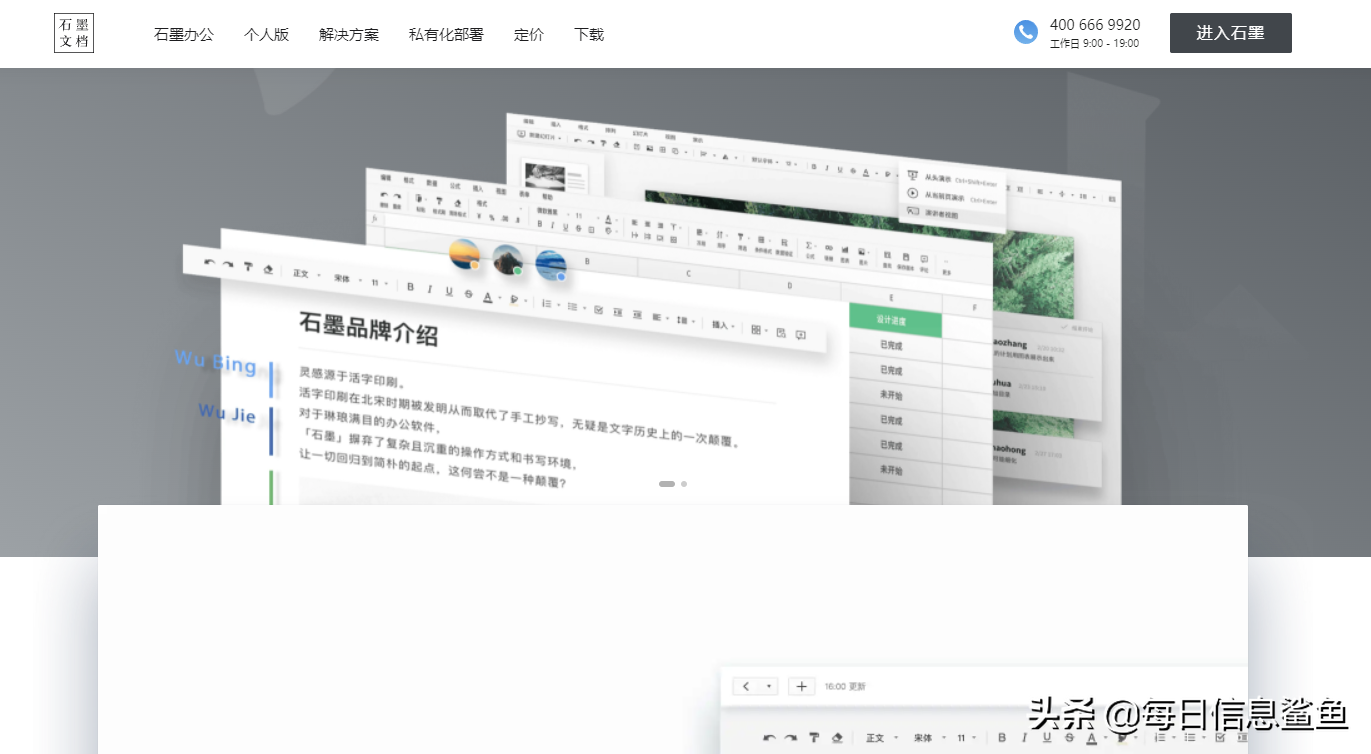Screen dimensions: 1371x754
Task: Toggle Bold in bottom preview toolbar
Action: click(x=1002, y=738)
